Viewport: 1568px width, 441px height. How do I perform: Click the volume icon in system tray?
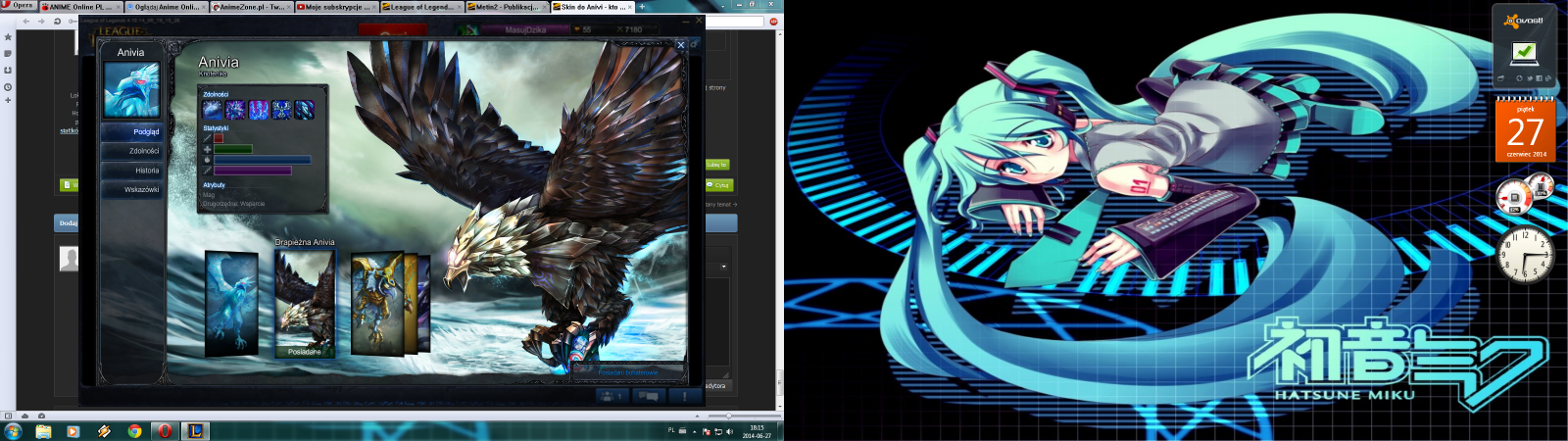click(729, 431)
